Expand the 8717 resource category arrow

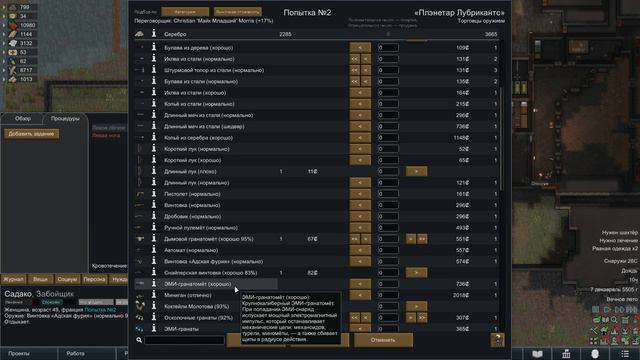pos(4,70)
